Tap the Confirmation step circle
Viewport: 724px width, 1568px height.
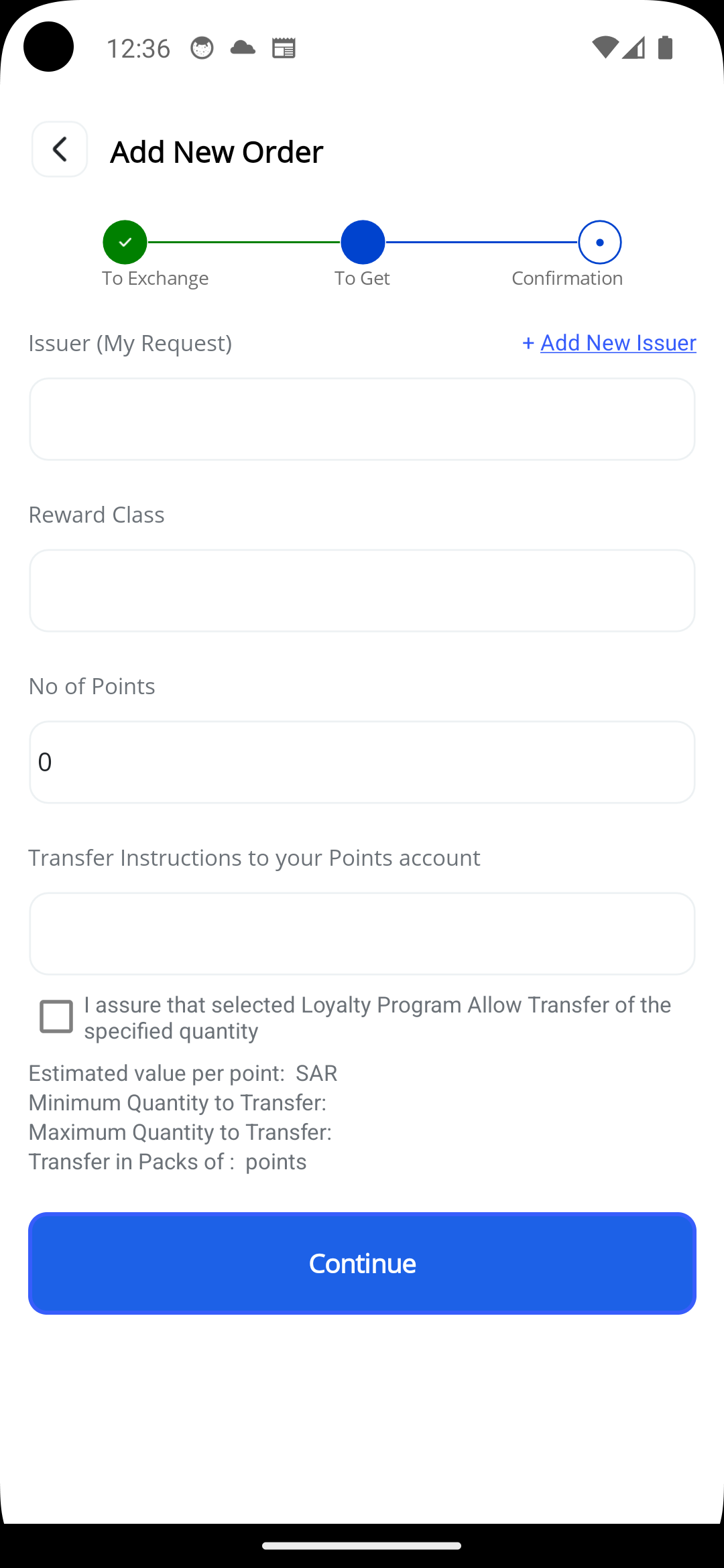[600, 242]
